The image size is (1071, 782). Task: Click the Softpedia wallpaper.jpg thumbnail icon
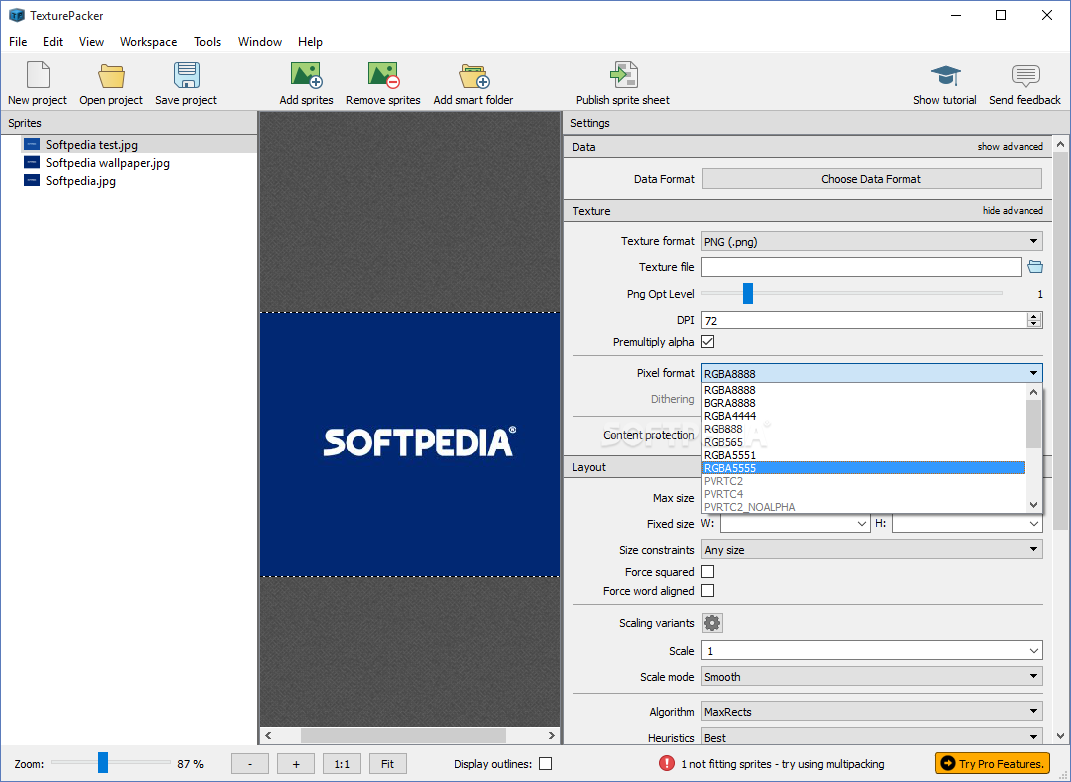[31, 163]
